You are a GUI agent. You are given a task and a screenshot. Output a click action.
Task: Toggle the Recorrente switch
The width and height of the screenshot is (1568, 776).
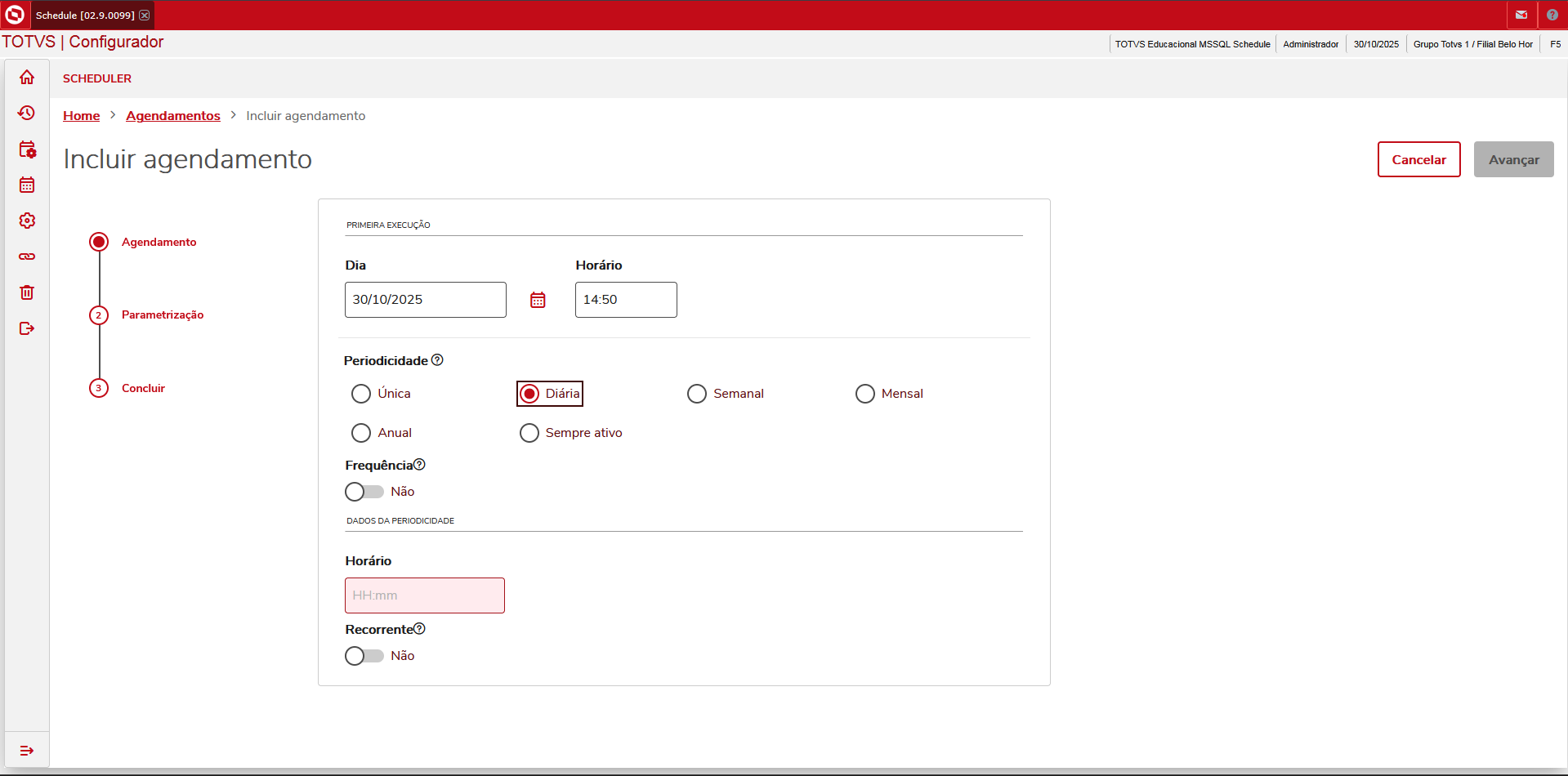[364, 656]
